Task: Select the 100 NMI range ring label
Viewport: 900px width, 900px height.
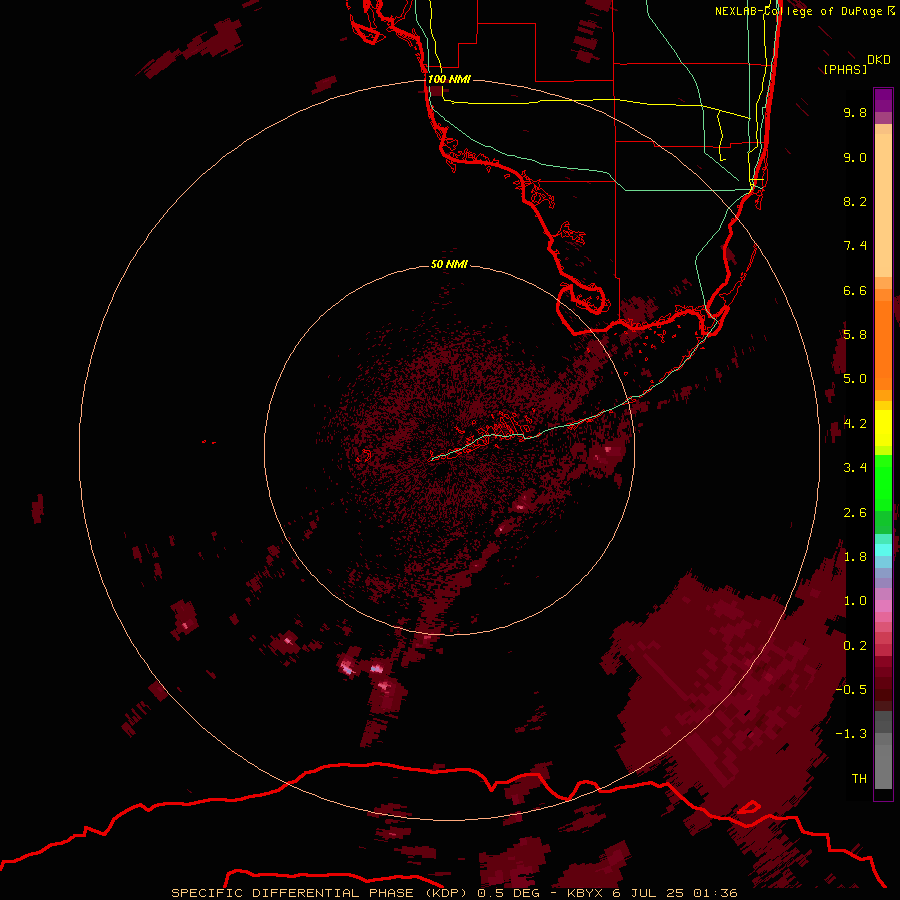Action: (x=449, y=79)
